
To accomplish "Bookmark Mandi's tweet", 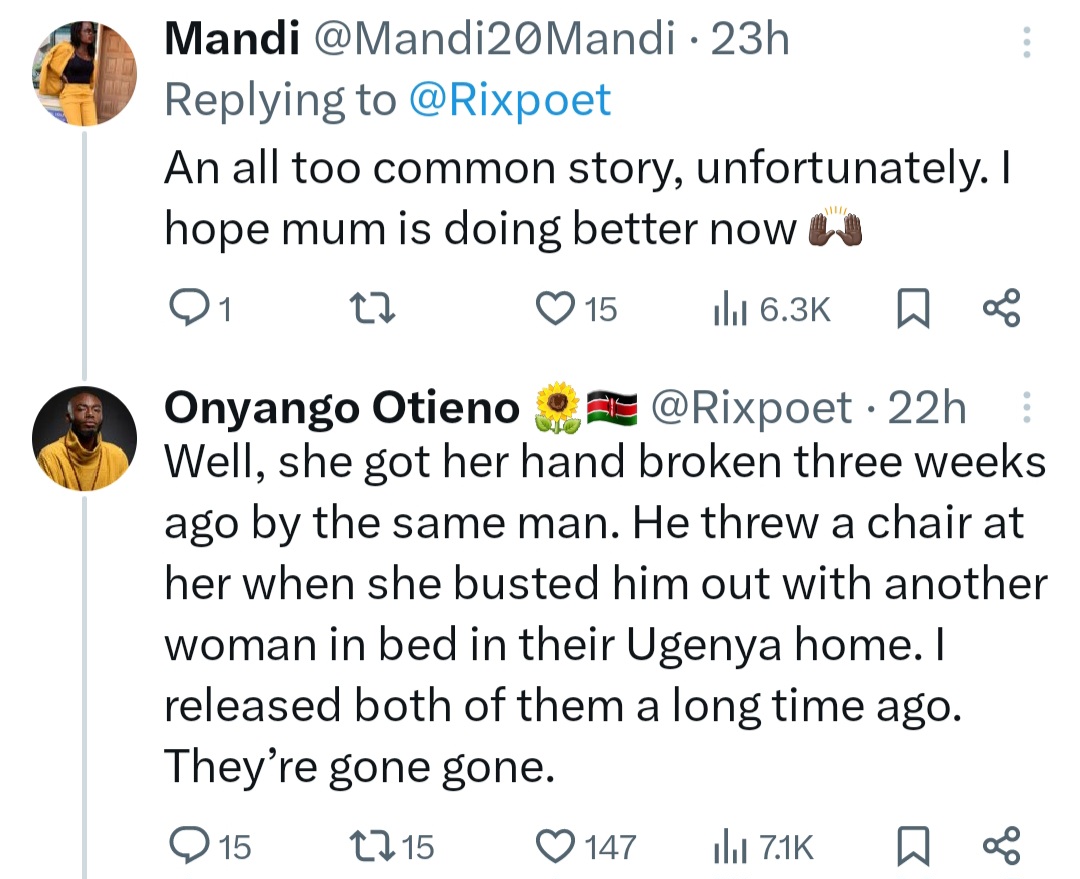I will pyautogui.click(x=911, y=310).
